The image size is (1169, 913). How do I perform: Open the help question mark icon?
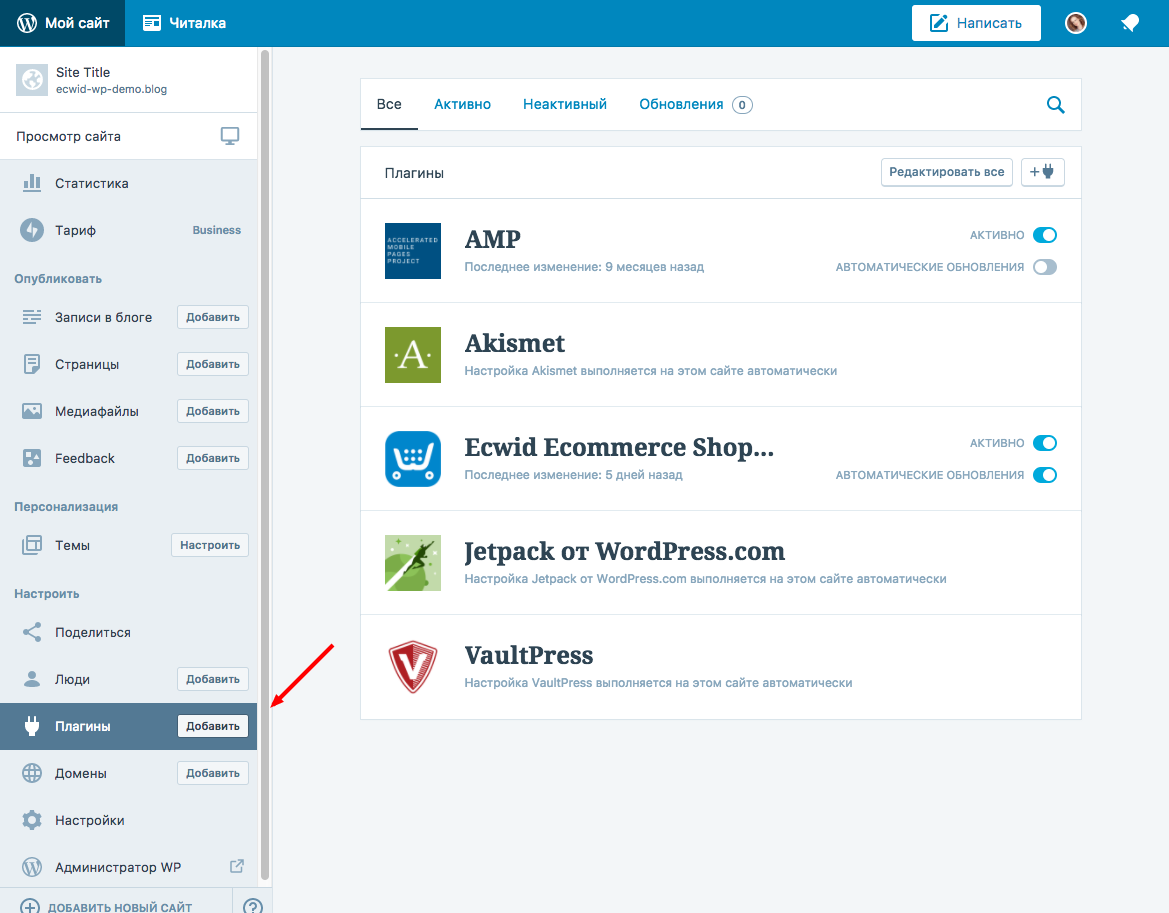253,906
